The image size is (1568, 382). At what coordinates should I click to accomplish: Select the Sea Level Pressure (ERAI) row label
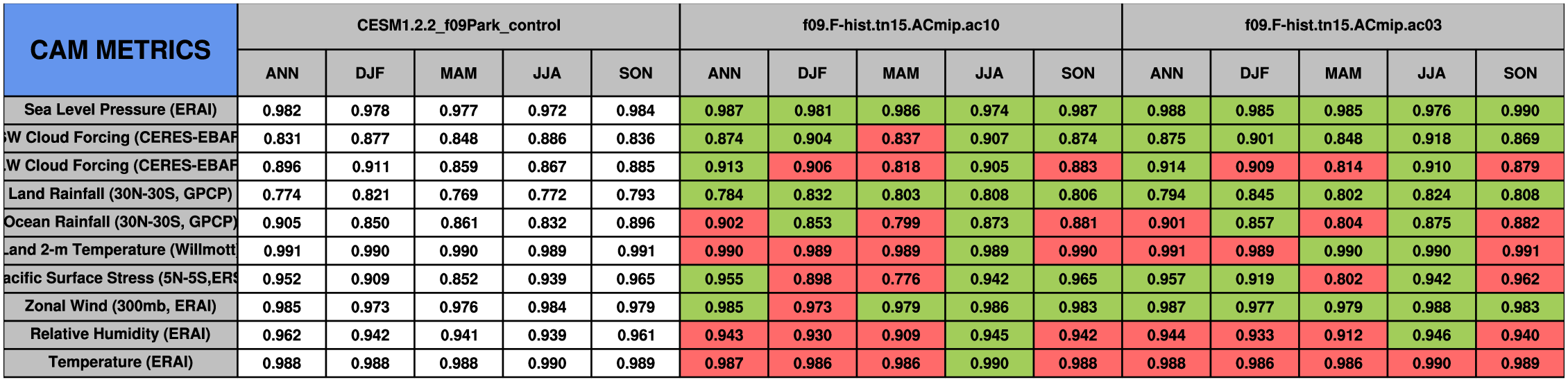click(120, 110)
